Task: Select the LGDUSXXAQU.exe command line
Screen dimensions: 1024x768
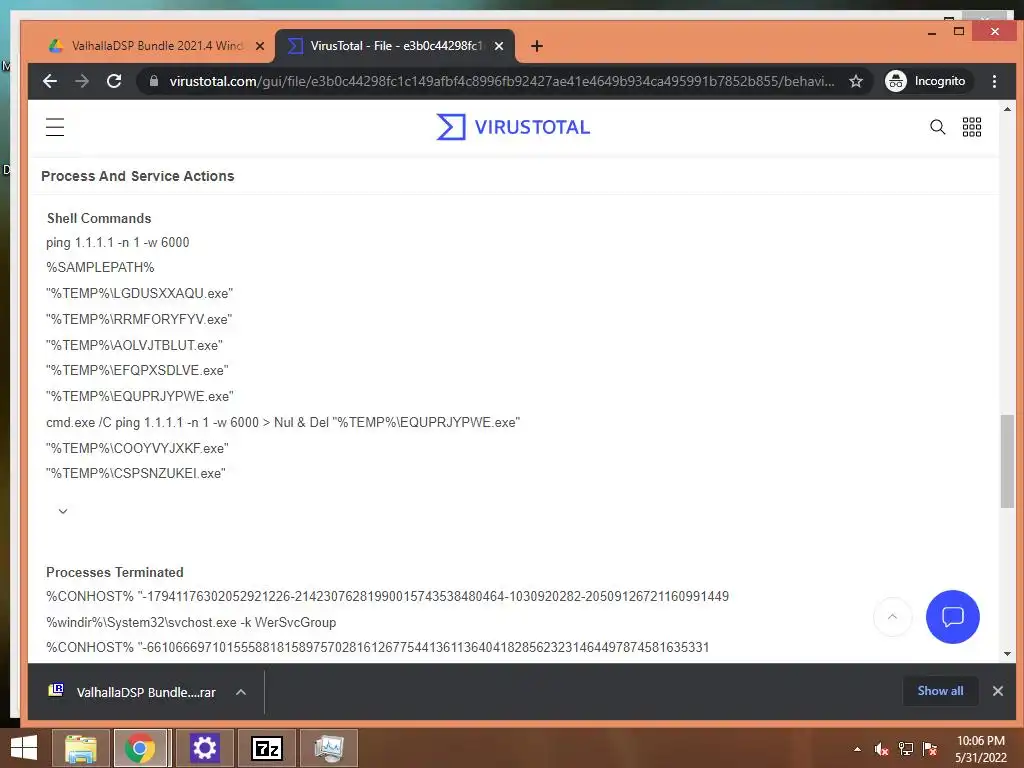Action: click(x=139, y=293)
